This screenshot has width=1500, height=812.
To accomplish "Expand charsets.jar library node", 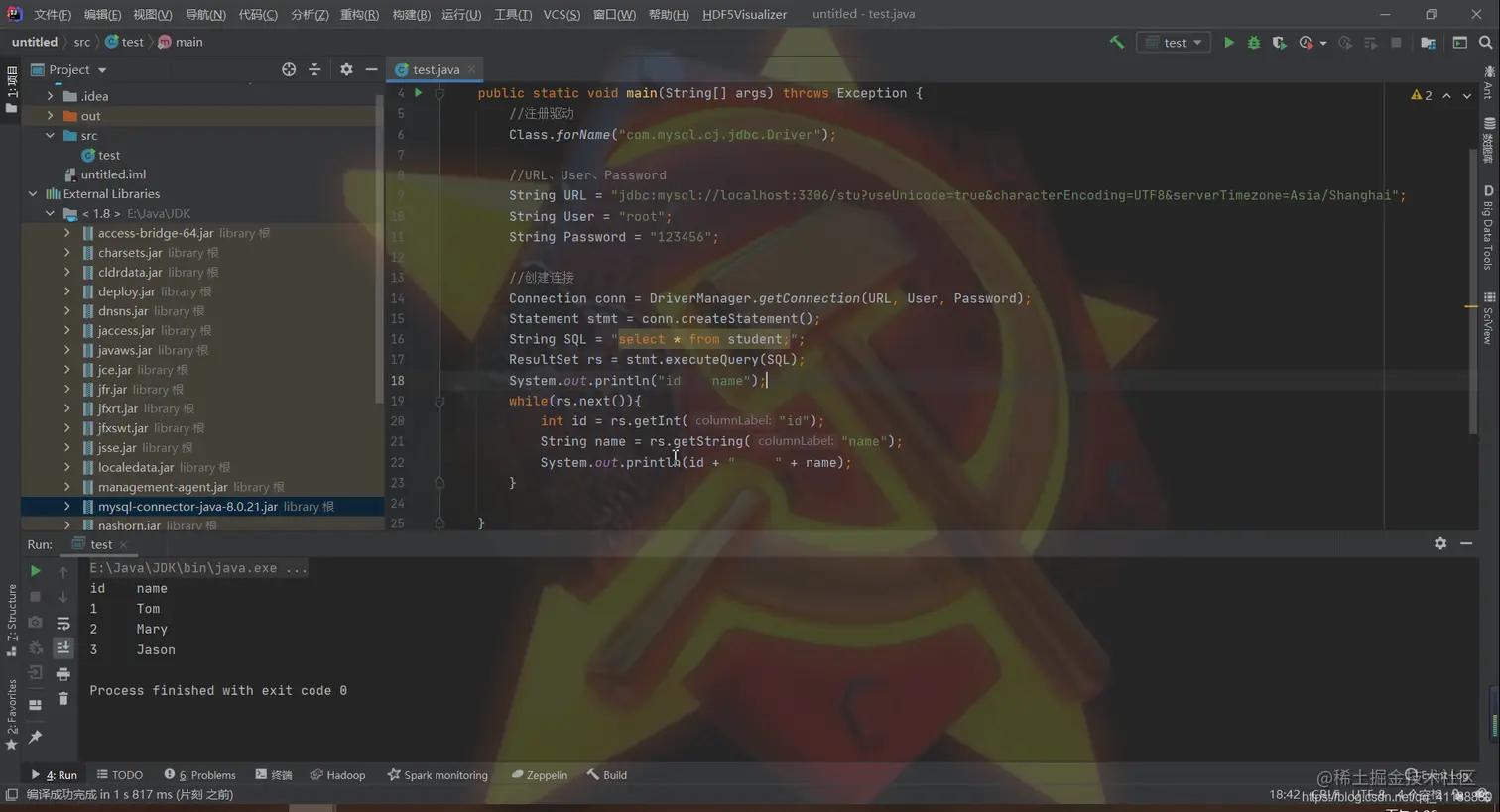I will [66, 253].
